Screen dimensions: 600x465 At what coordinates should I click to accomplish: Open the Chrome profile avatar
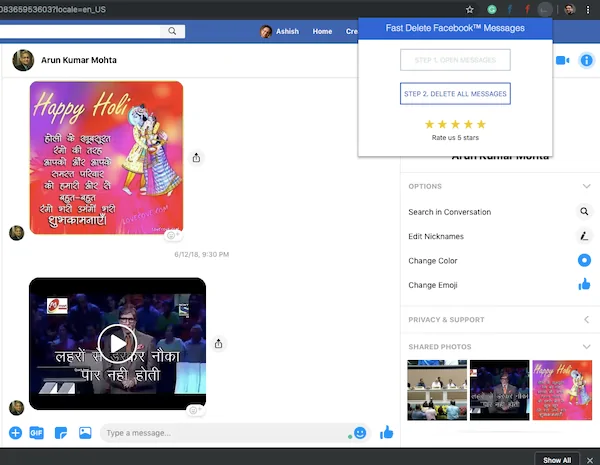point(570,10)
